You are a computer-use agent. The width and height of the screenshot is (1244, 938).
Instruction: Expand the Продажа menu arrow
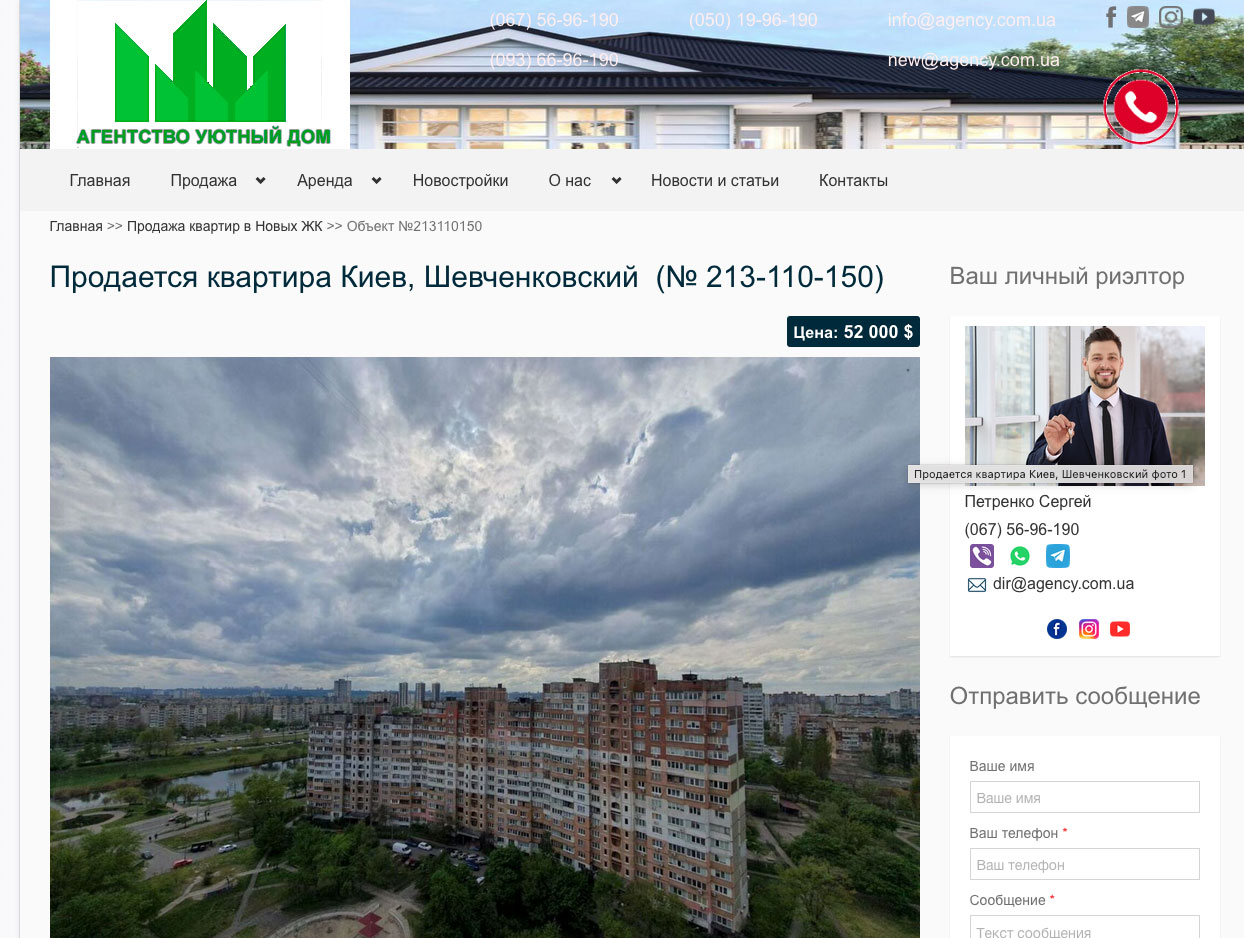click(x=260, y=181)
